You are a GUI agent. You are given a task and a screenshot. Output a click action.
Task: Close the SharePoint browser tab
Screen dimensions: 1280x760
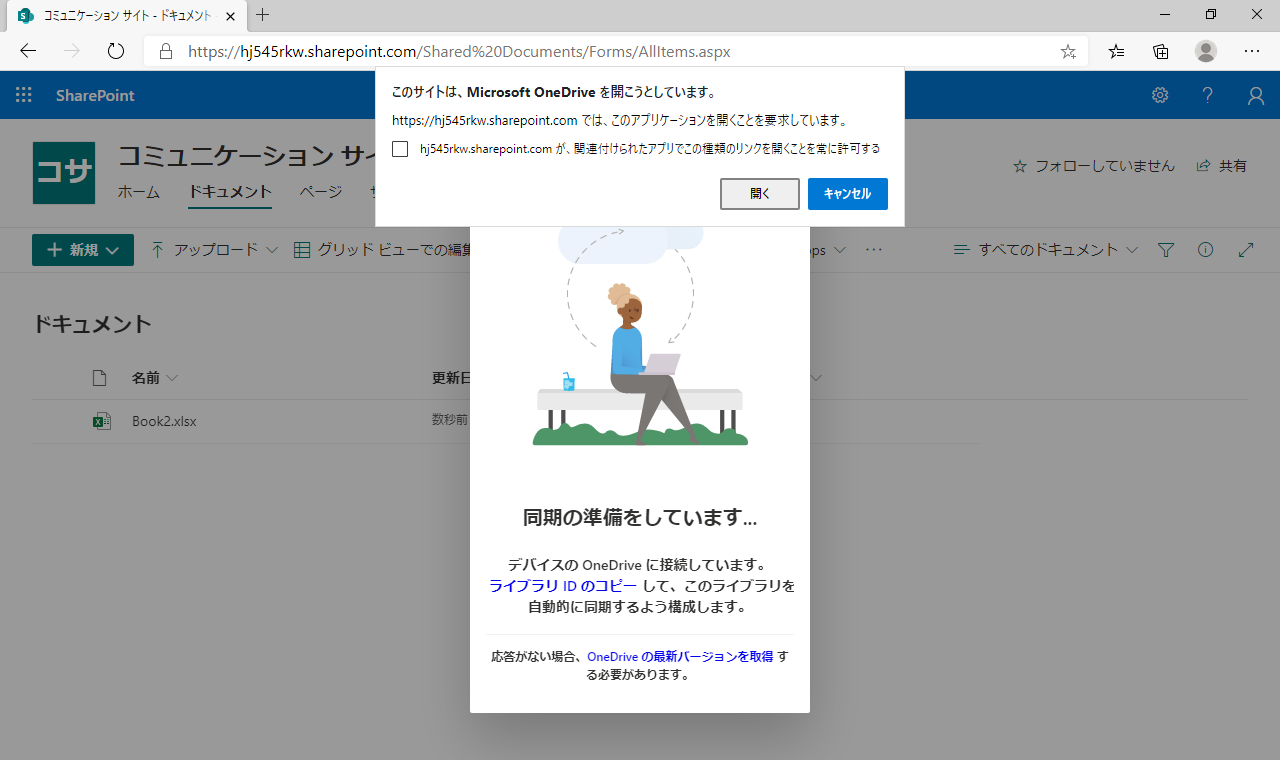coord(229,16)
